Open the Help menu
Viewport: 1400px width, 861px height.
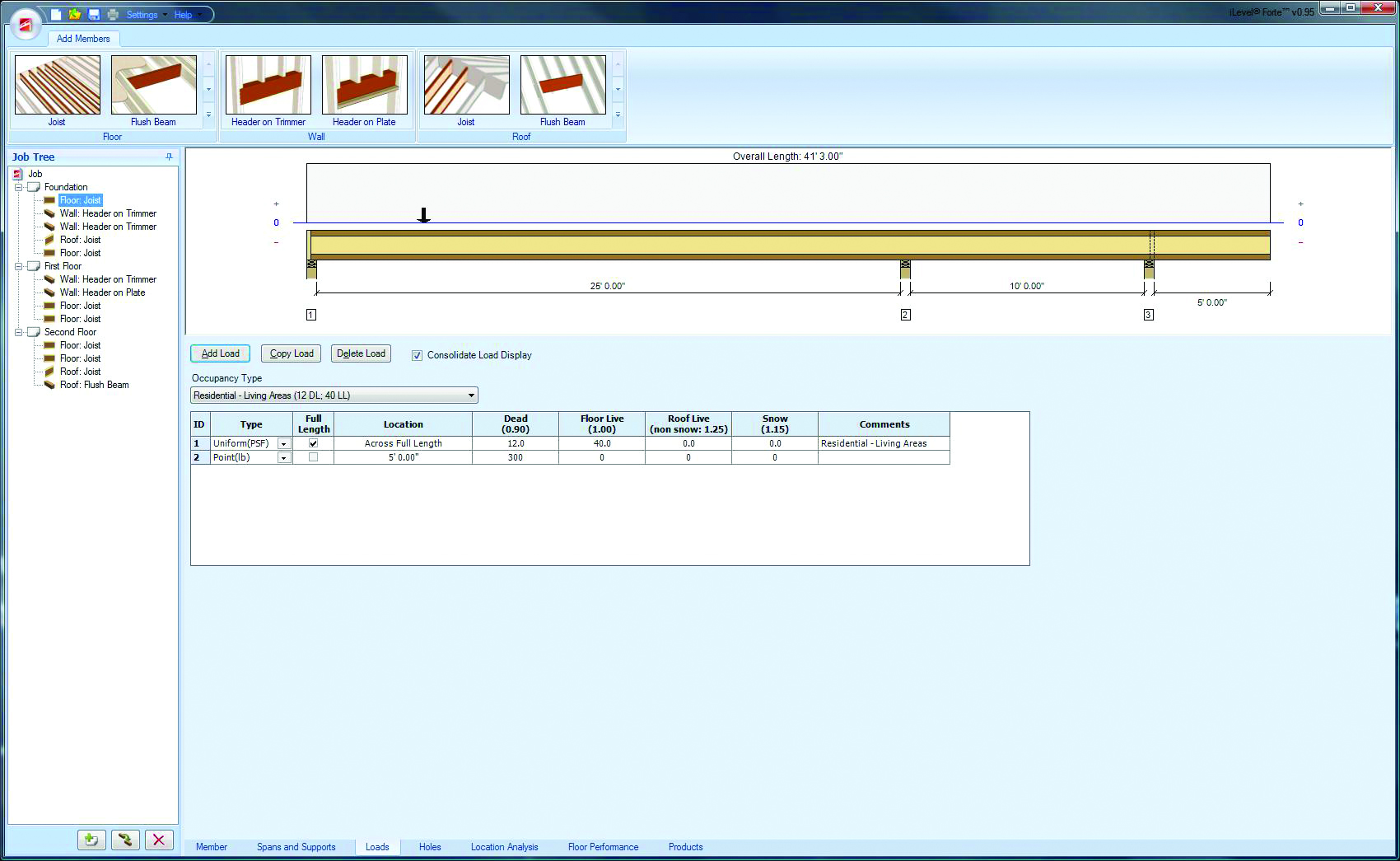coord(187,15)
